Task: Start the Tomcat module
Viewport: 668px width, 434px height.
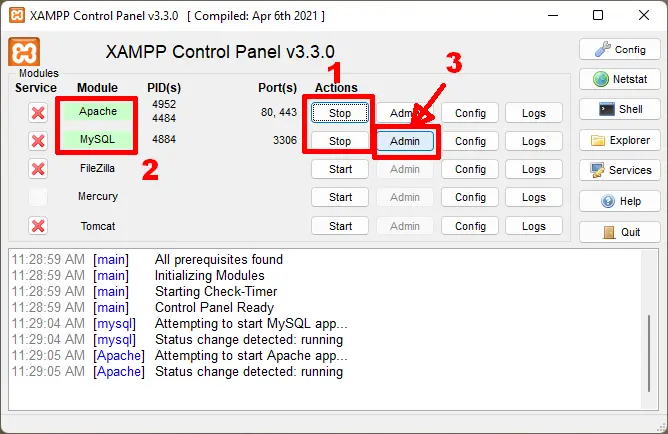Action: tap(340, 226)
